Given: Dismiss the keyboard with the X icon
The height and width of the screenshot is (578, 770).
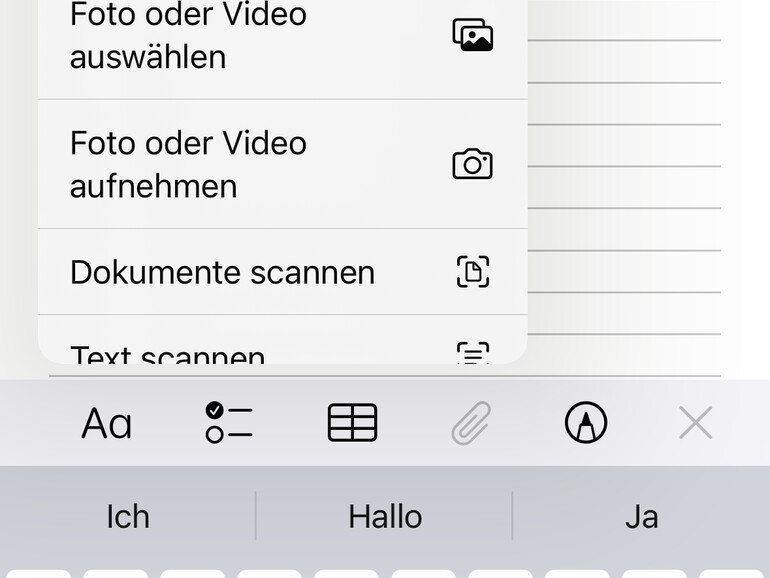Looking at the screenshot, I should pos(695,422).
